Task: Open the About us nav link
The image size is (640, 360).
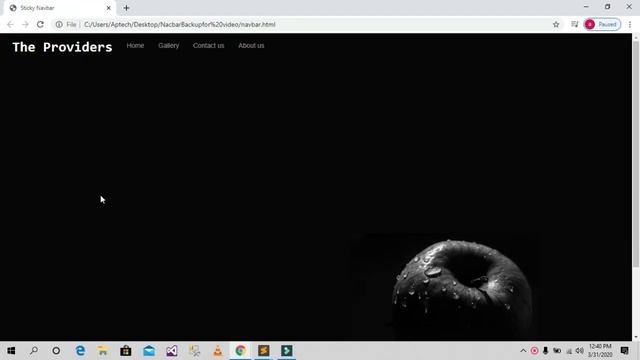Action: tap(251, 45)
